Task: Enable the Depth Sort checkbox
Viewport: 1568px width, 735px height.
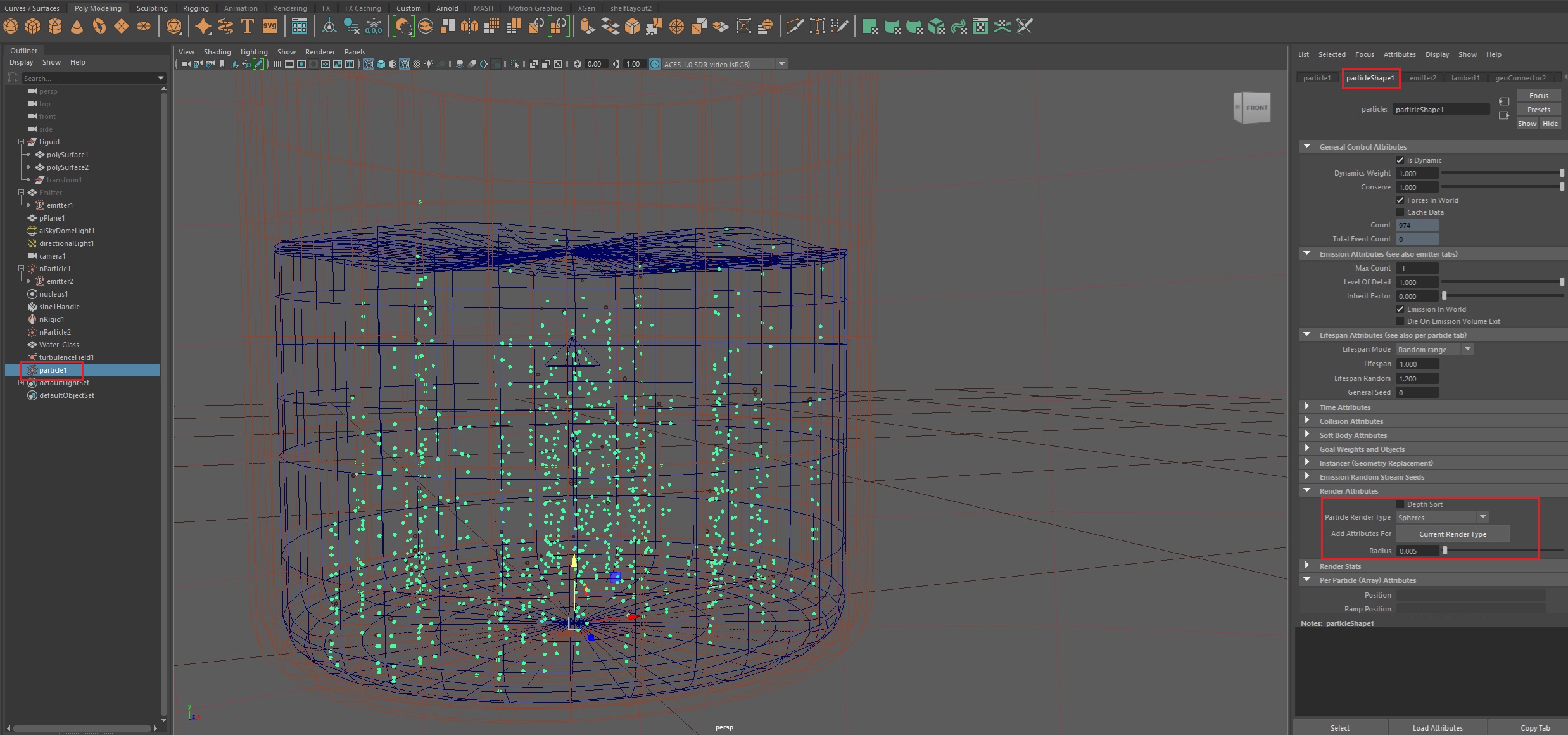Action: [1400, 504]
